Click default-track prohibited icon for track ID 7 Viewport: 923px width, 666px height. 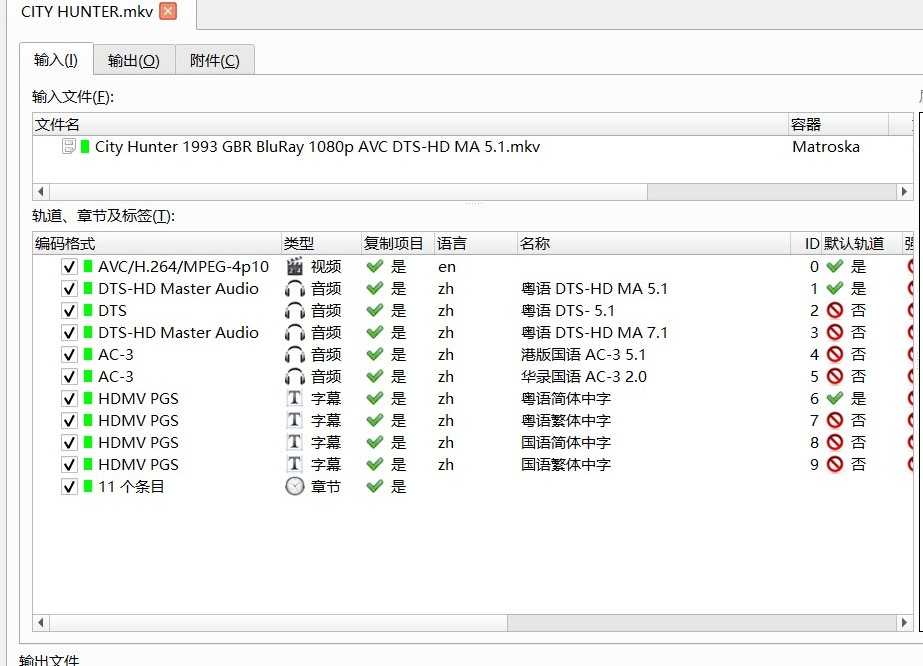(x=835, y=420)
